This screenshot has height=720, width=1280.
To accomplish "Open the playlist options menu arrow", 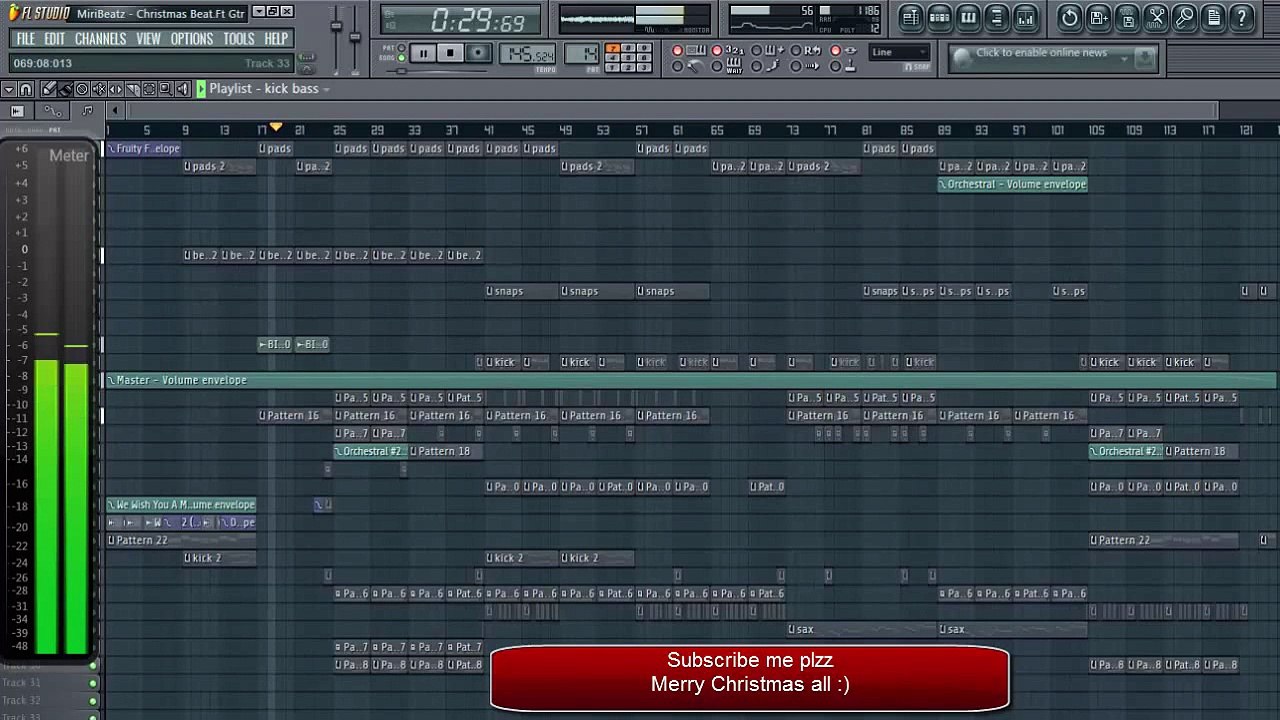I will point(9,89).
